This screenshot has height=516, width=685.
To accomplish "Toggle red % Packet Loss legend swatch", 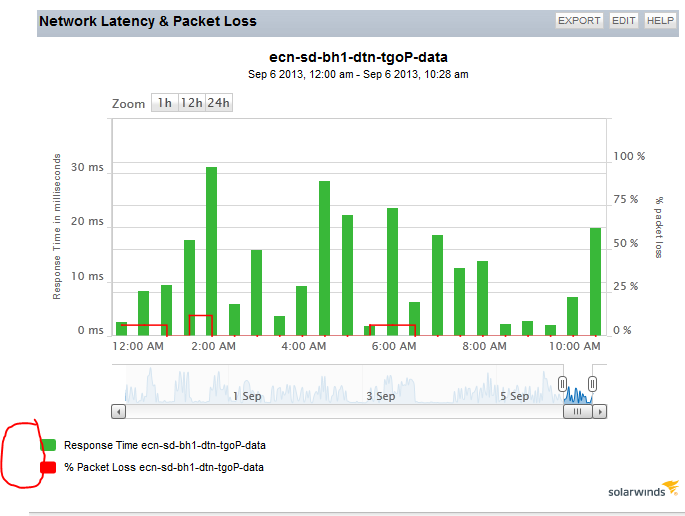I will [48, 468].
